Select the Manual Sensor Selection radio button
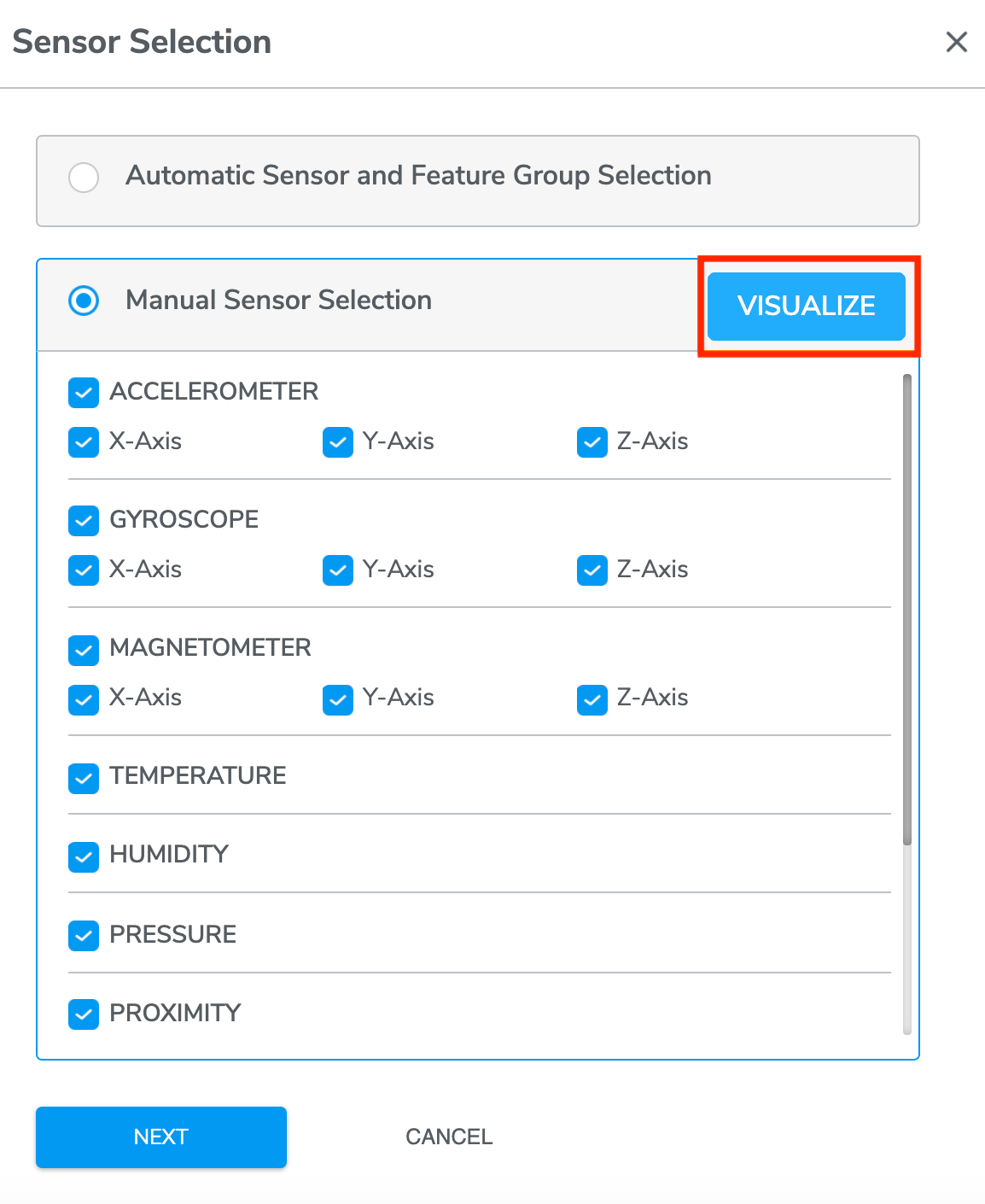 pyautogui.click(x=84, y=301)
